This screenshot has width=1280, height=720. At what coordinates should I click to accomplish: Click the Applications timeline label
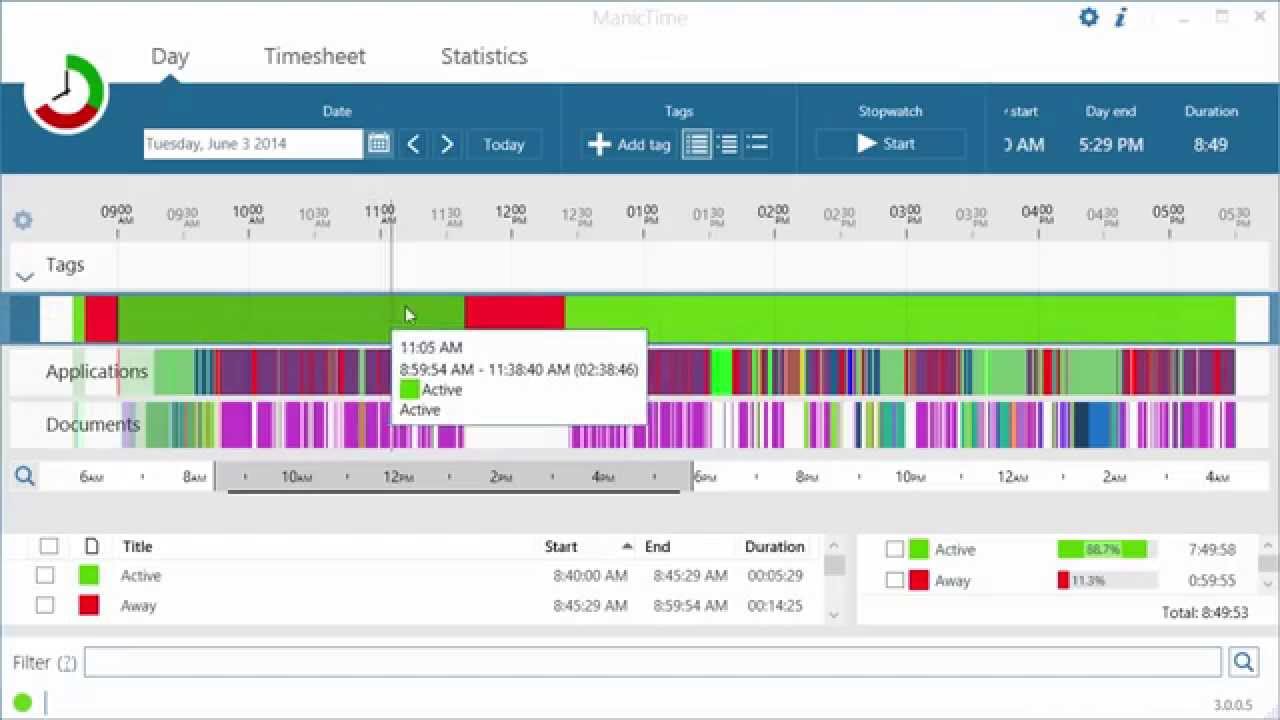(97, 372)
